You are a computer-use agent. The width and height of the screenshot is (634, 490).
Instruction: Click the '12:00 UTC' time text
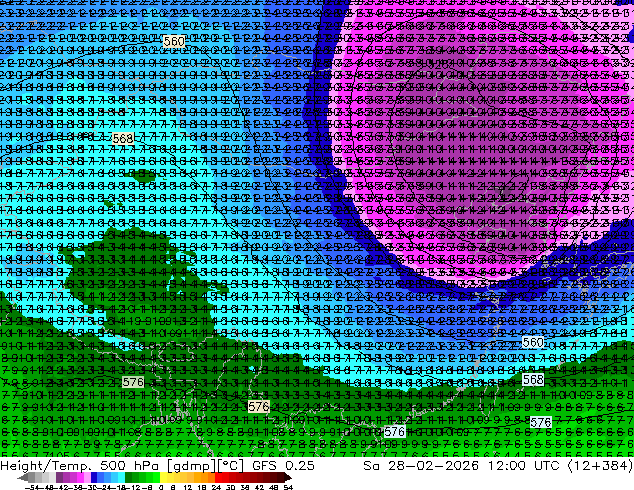[524, 466]
